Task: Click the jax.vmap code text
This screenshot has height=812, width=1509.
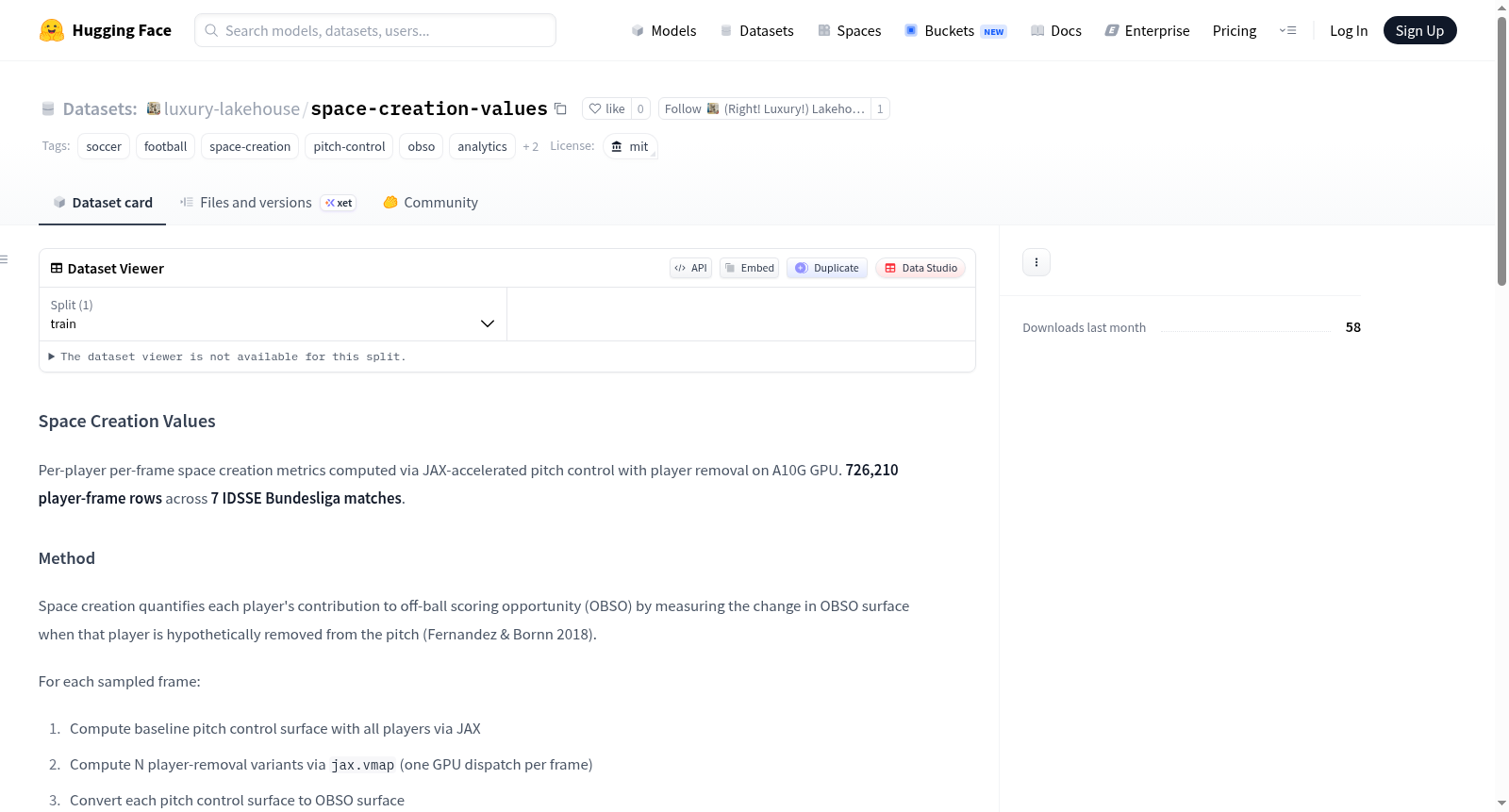Action: [x=363, y=765]
